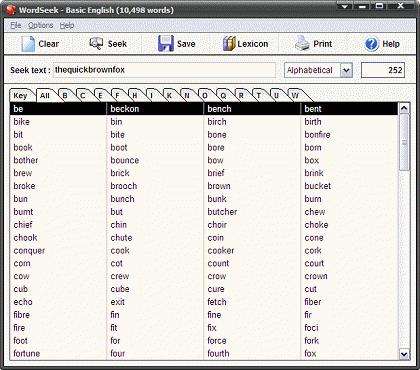
Task: Click the Print printer icon
Action: click(x=302, y=44)
